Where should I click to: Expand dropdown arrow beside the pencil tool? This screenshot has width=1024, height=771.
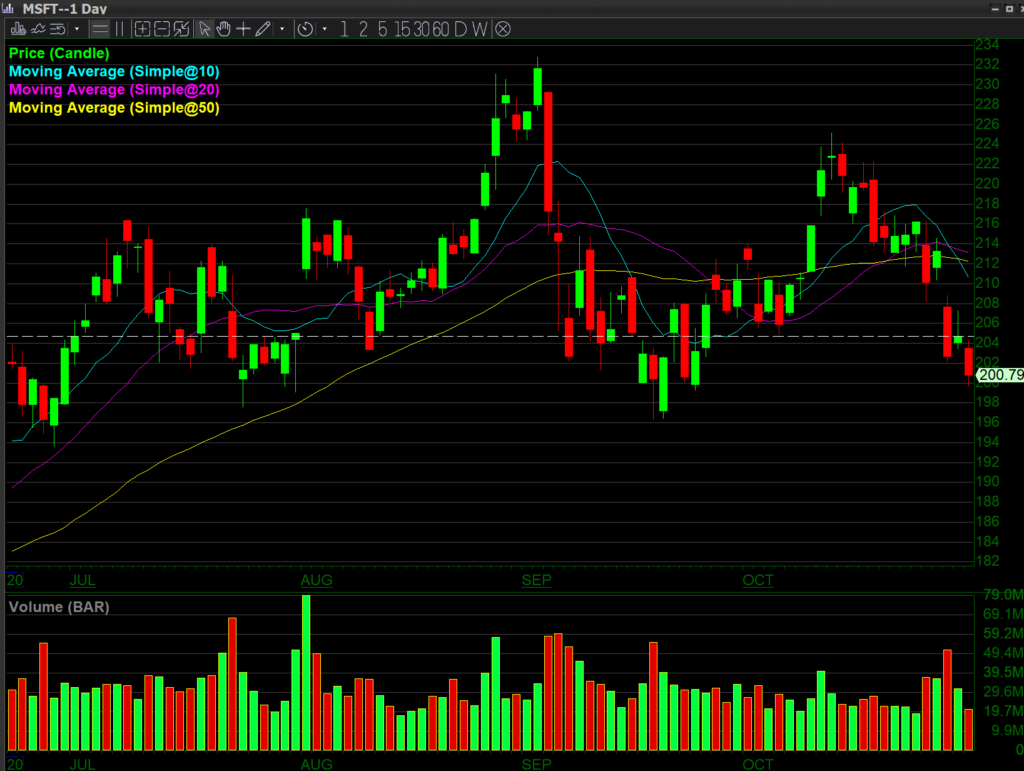point(282,29)
